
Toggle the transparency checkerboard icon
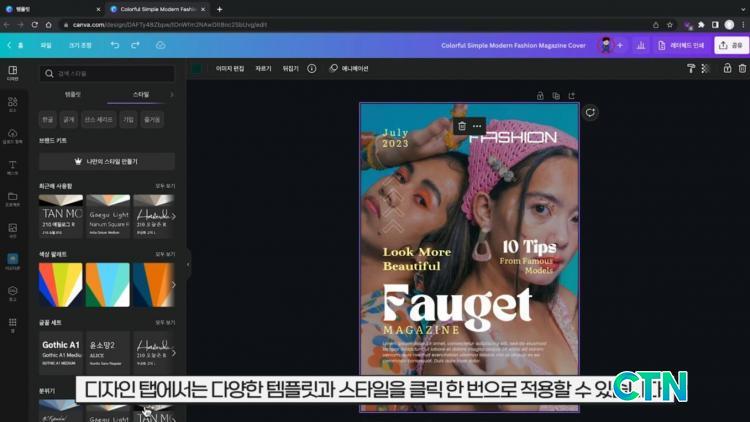click(x=705, y=68)
